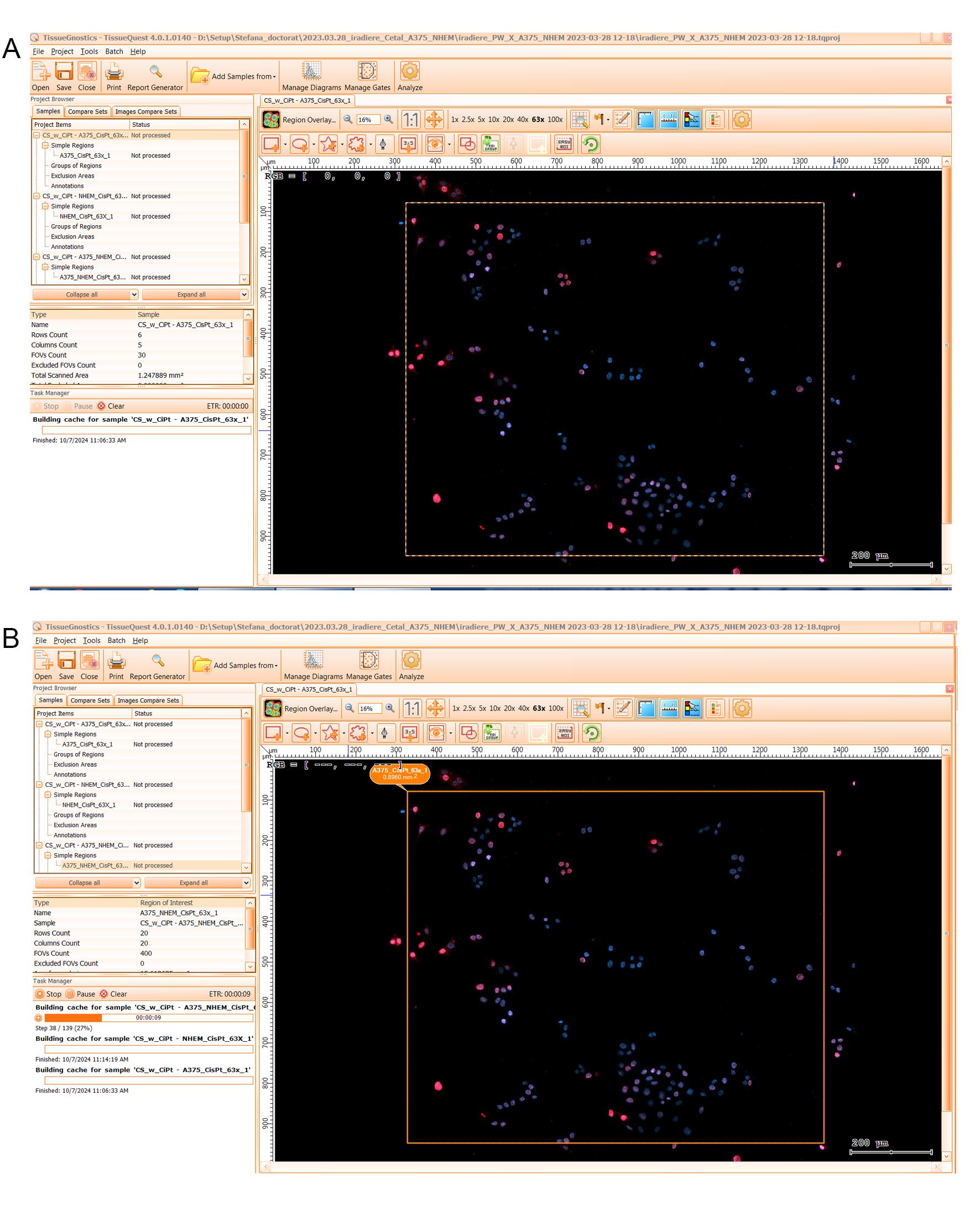Click the zoom-out magnifier in panel A
980x1209 pixels.
348,119
